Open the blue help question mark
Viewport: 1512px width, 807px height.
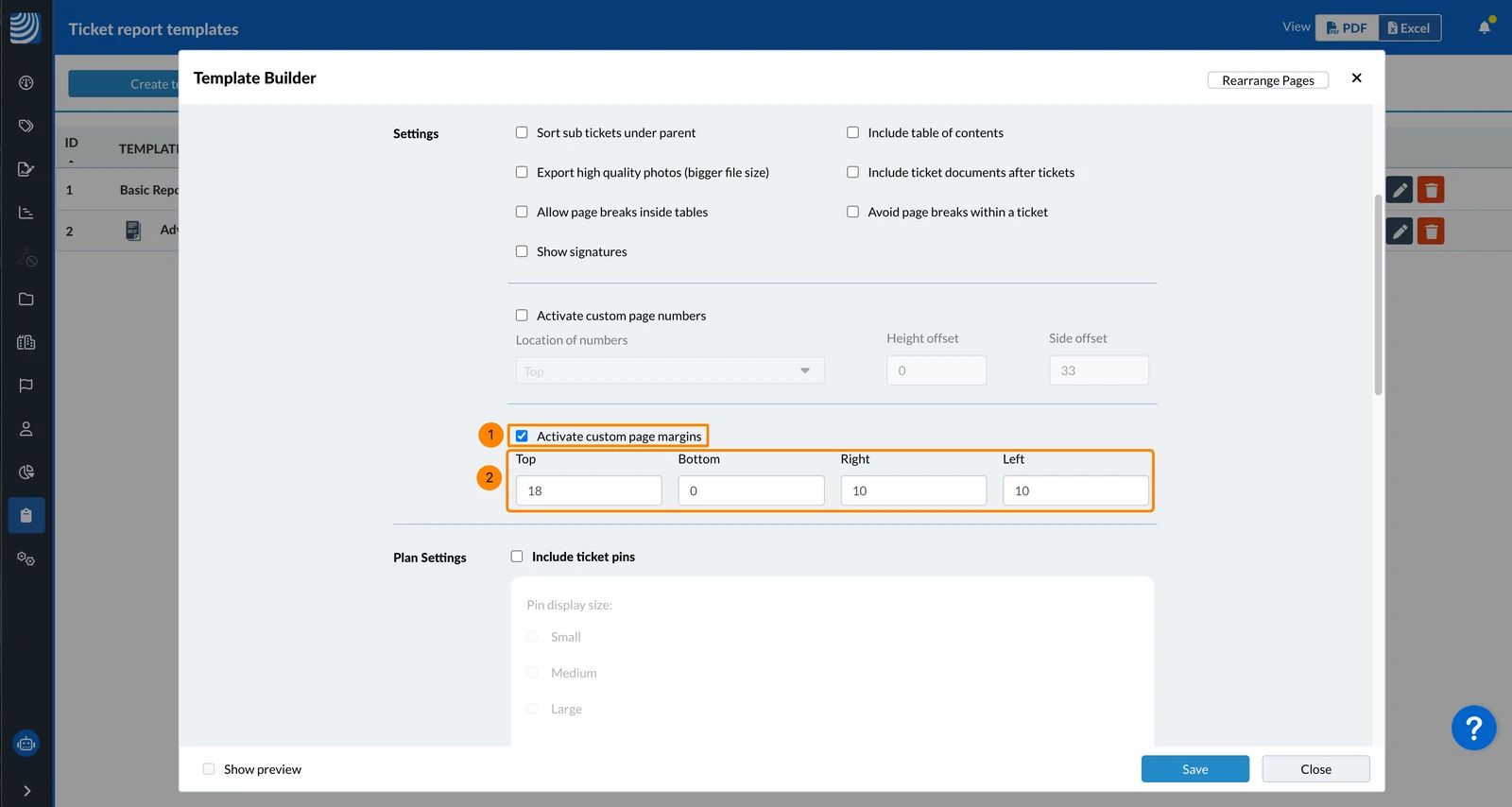(x=1473, y=728)
